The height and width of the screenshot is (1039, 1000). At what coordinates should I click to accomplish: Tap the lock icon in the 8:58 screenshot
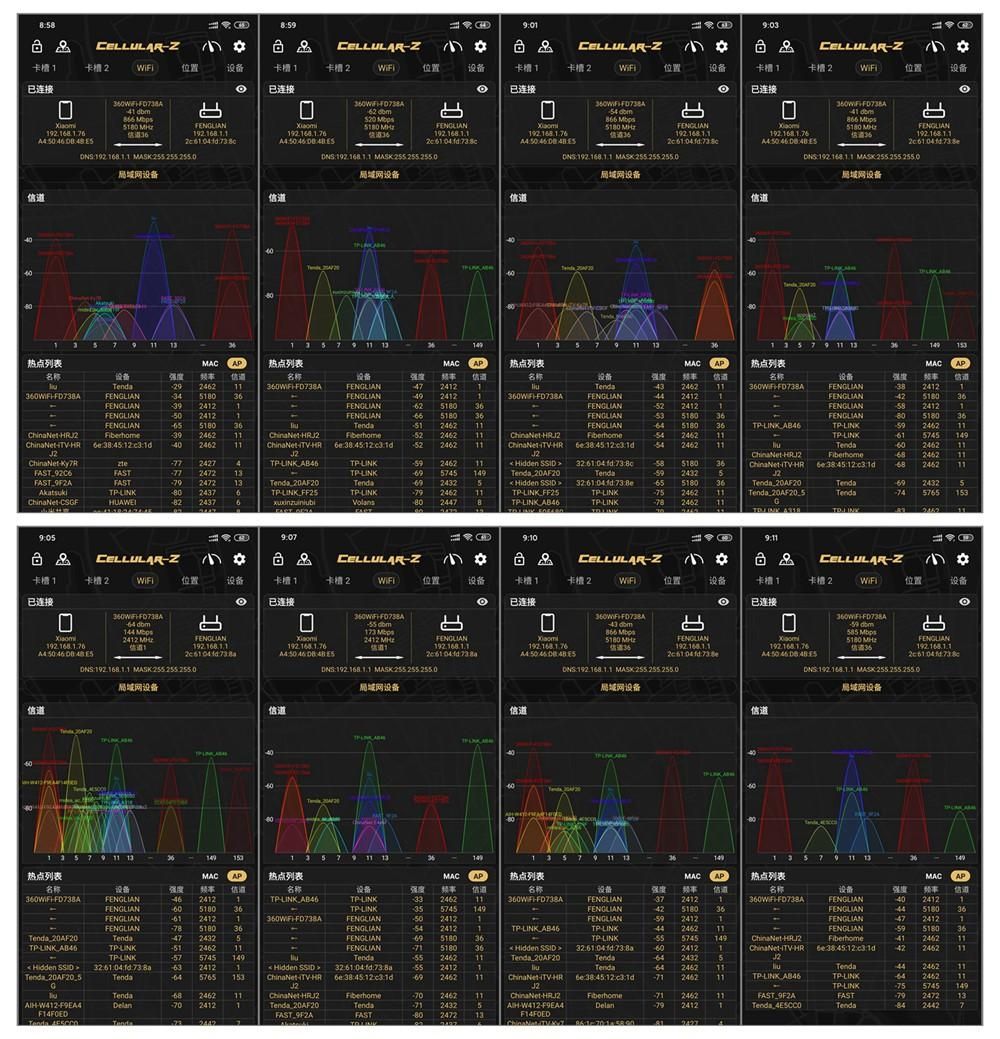(x=37, y=46)
